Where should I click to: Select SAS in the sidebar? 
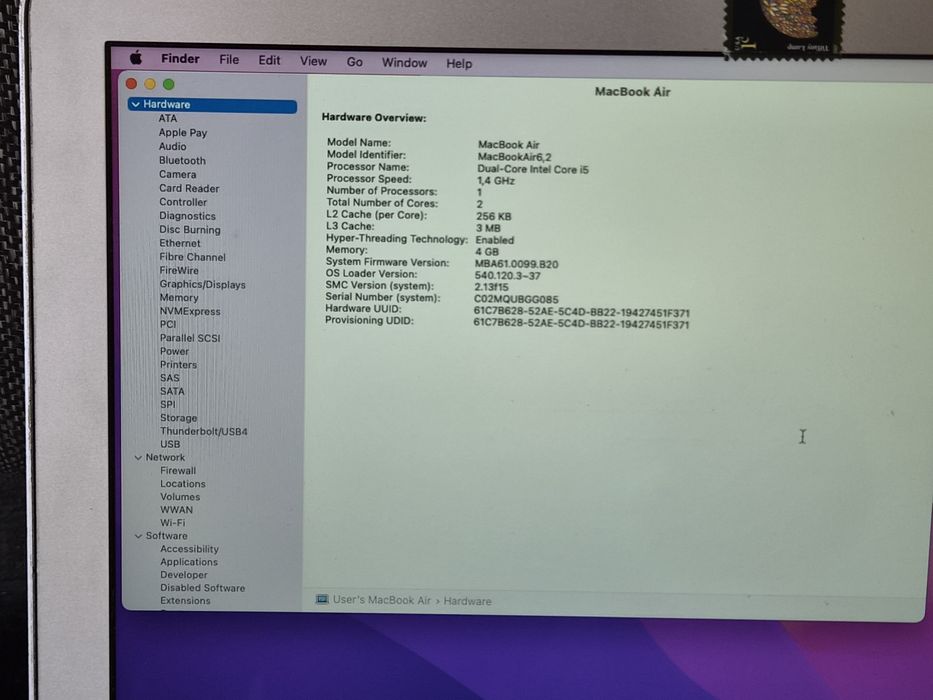point(170,378)
